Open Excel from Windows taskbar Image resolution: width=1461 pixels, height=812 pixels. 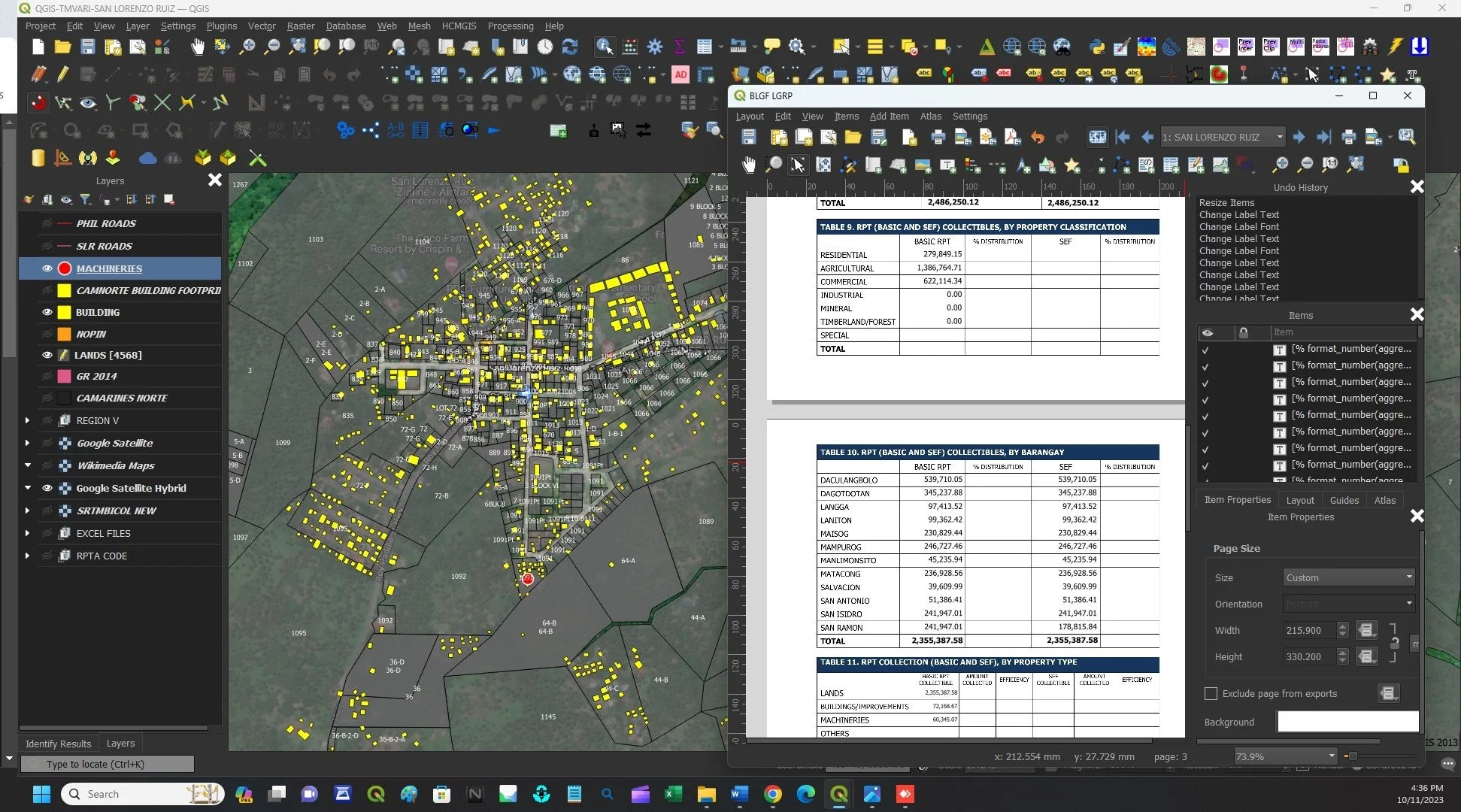tap(673, 794)
